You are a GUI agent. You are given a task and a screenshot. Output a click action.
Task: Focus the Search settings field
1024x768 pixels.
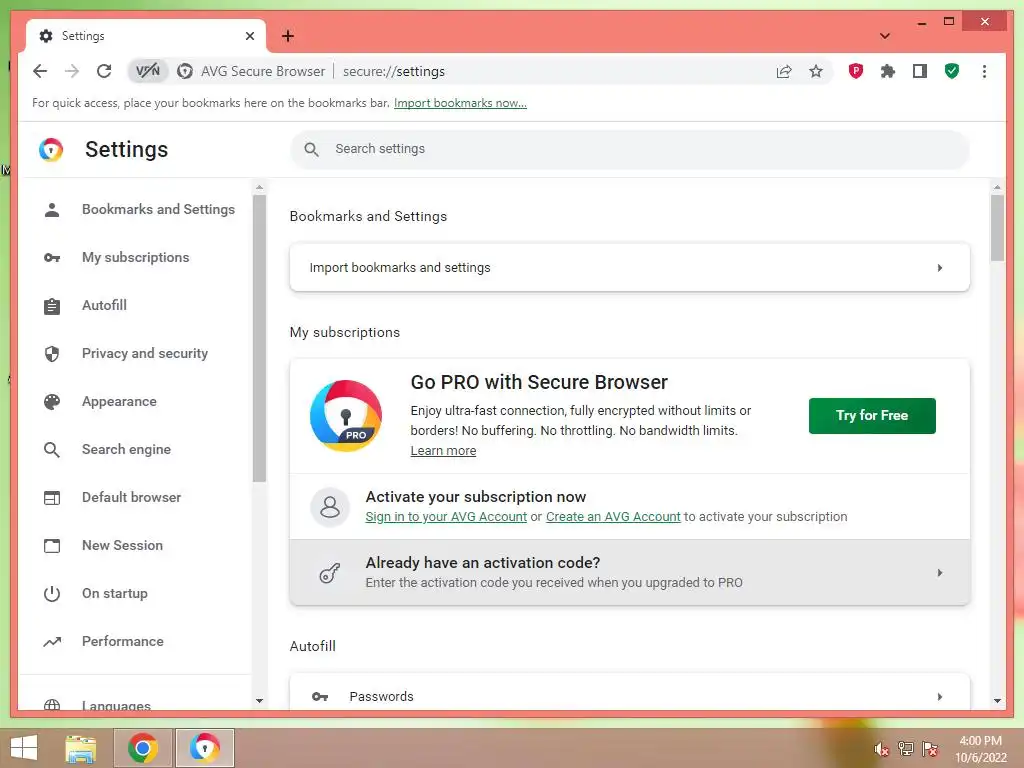[630, 149]
